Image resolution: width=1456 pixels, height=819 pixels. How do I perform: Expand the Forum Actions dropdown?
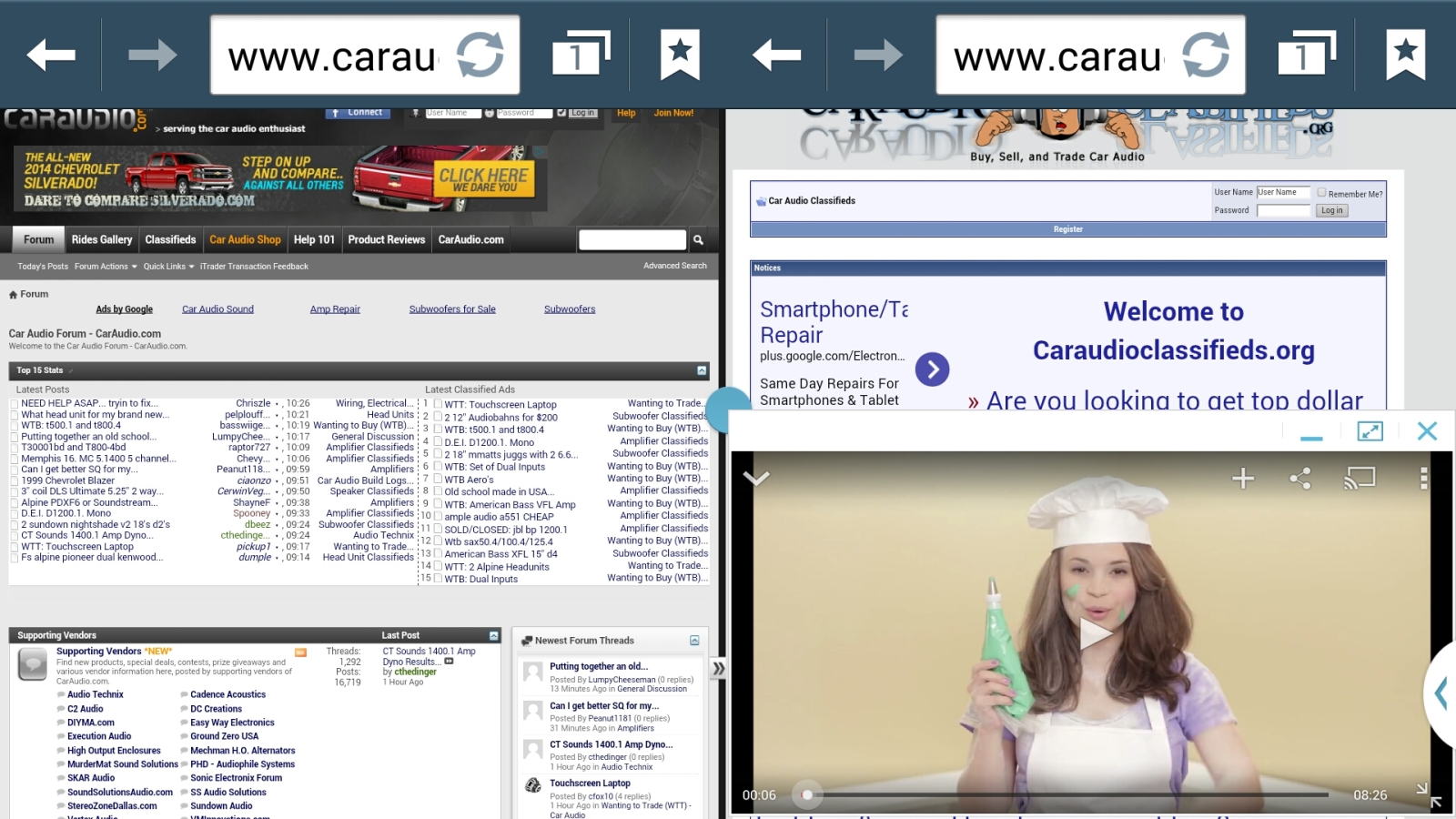(x=106, y=267)
